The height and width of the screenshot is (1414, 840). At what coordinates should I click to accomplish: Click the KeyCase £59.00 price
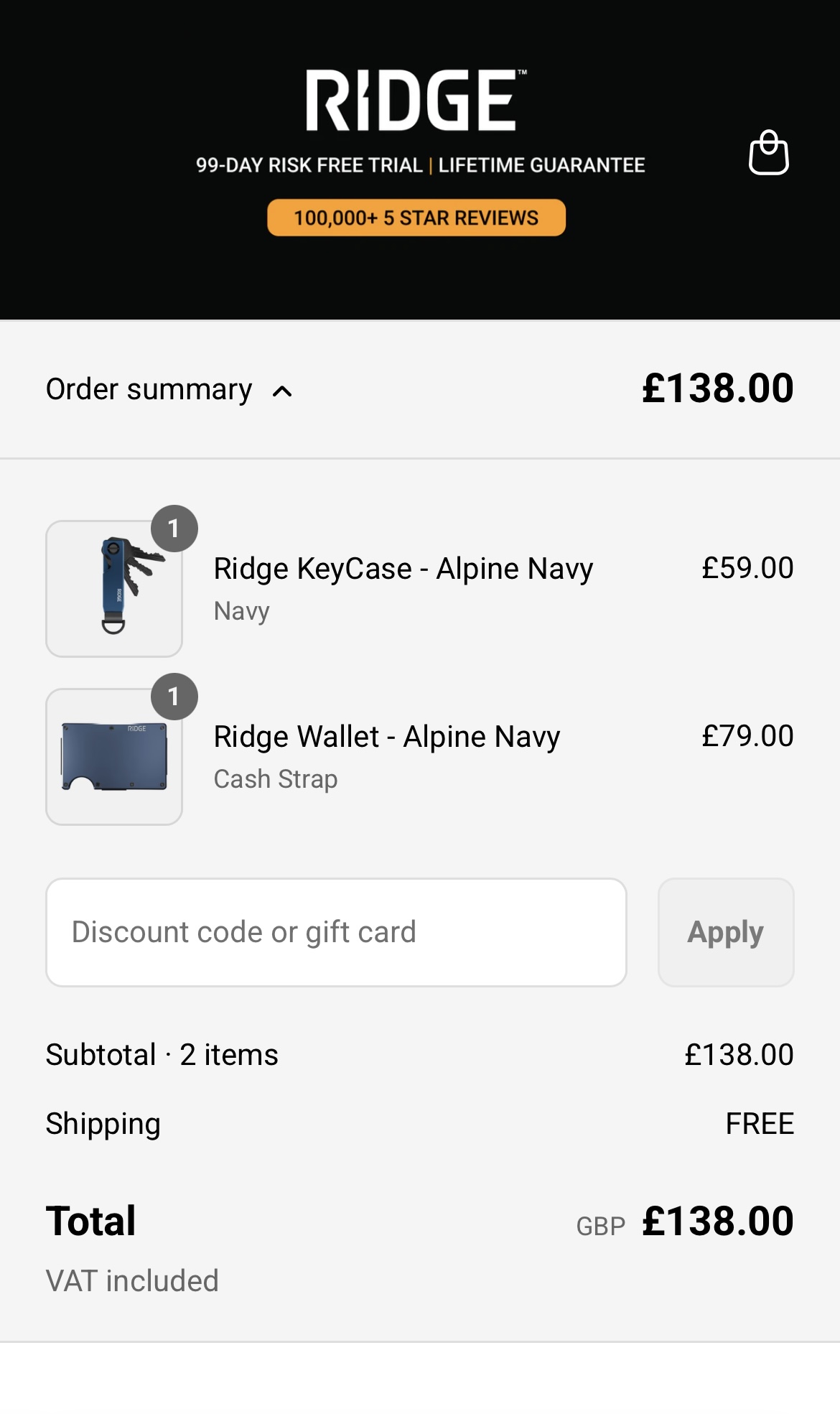click(747, 568)
